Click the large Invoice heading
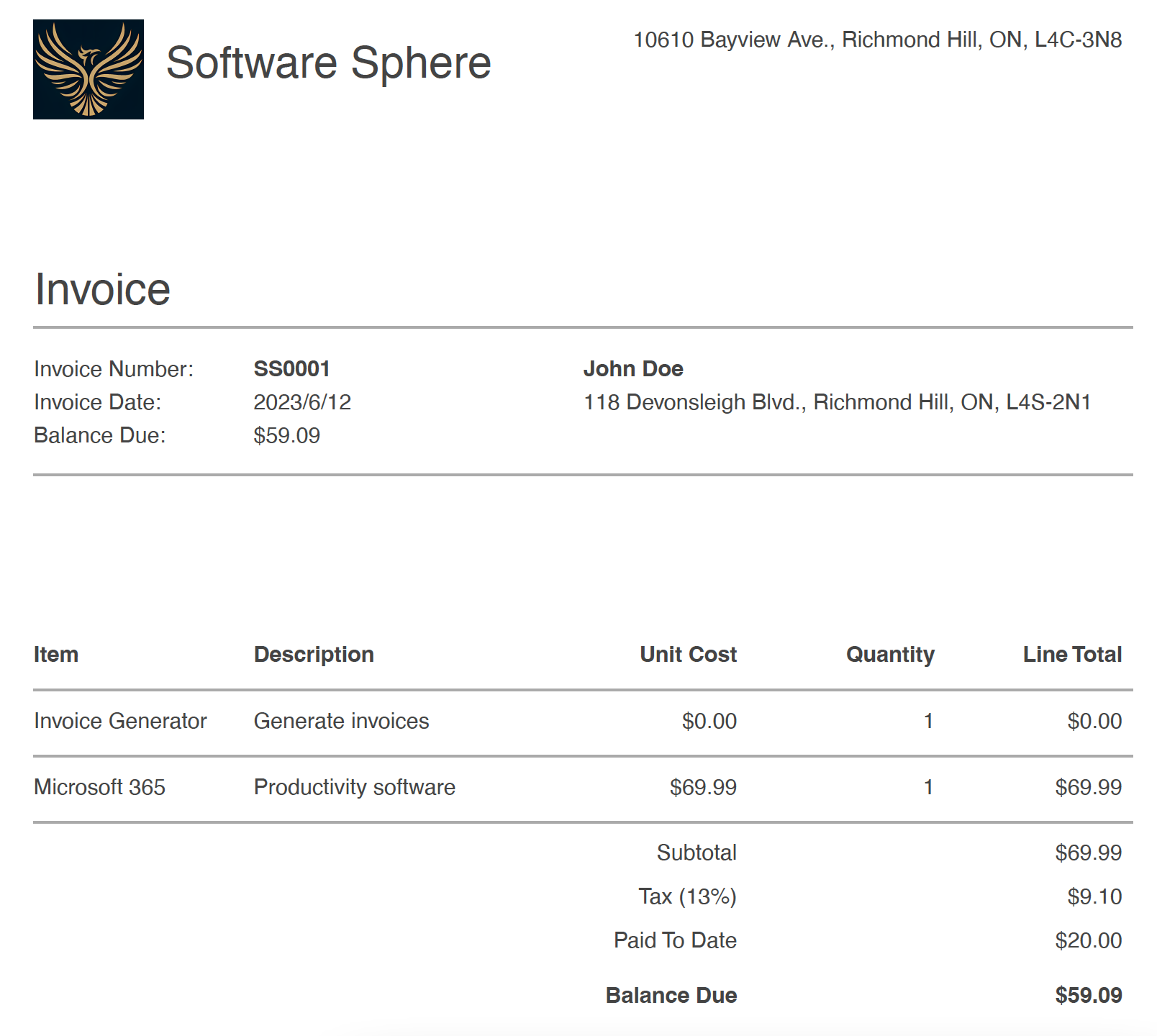Image resolution: width=1157 pixels, height=1036 pixels. (x=102, y=289)
